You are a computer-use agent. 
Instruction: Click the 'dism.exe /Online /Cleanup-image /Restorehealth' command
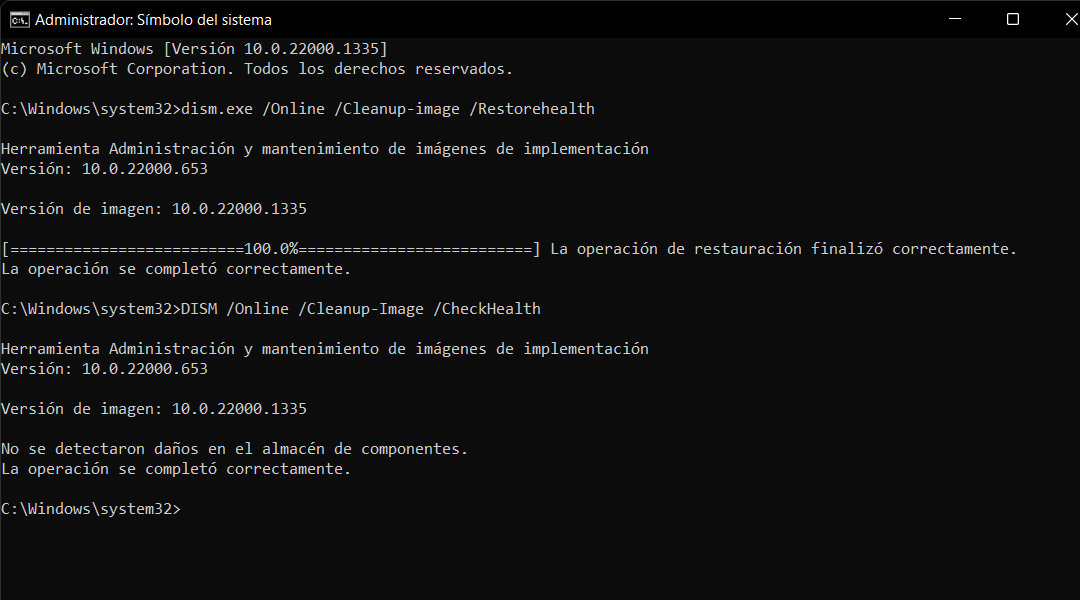point(388,109)
